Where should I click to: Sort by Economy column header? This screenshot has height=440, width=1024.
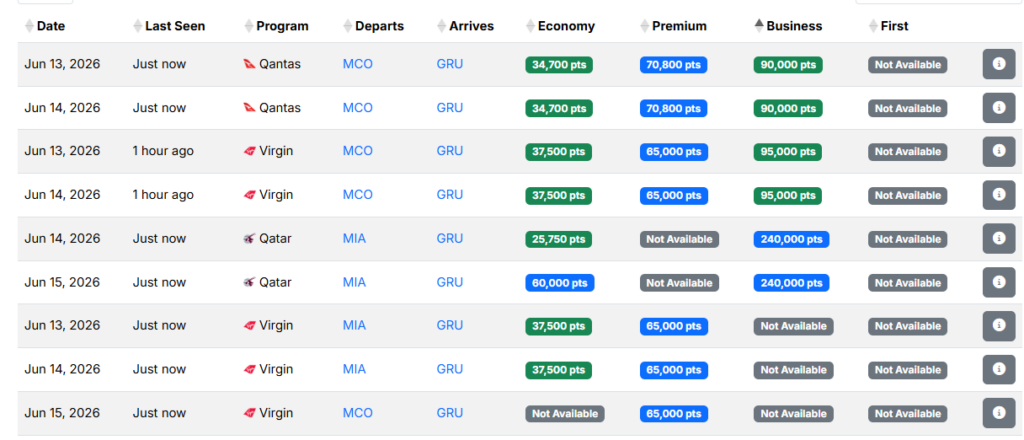pos(565,26)
